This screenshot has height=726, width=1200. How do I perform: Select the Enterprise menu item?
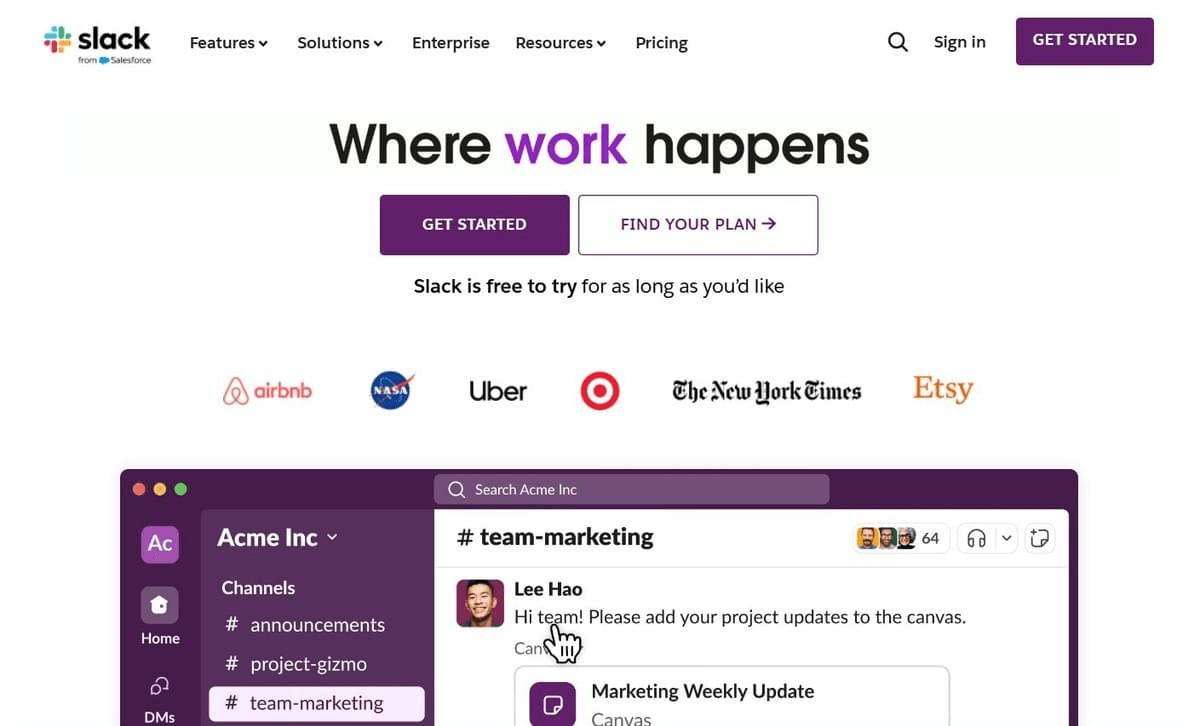coord(450,43)
